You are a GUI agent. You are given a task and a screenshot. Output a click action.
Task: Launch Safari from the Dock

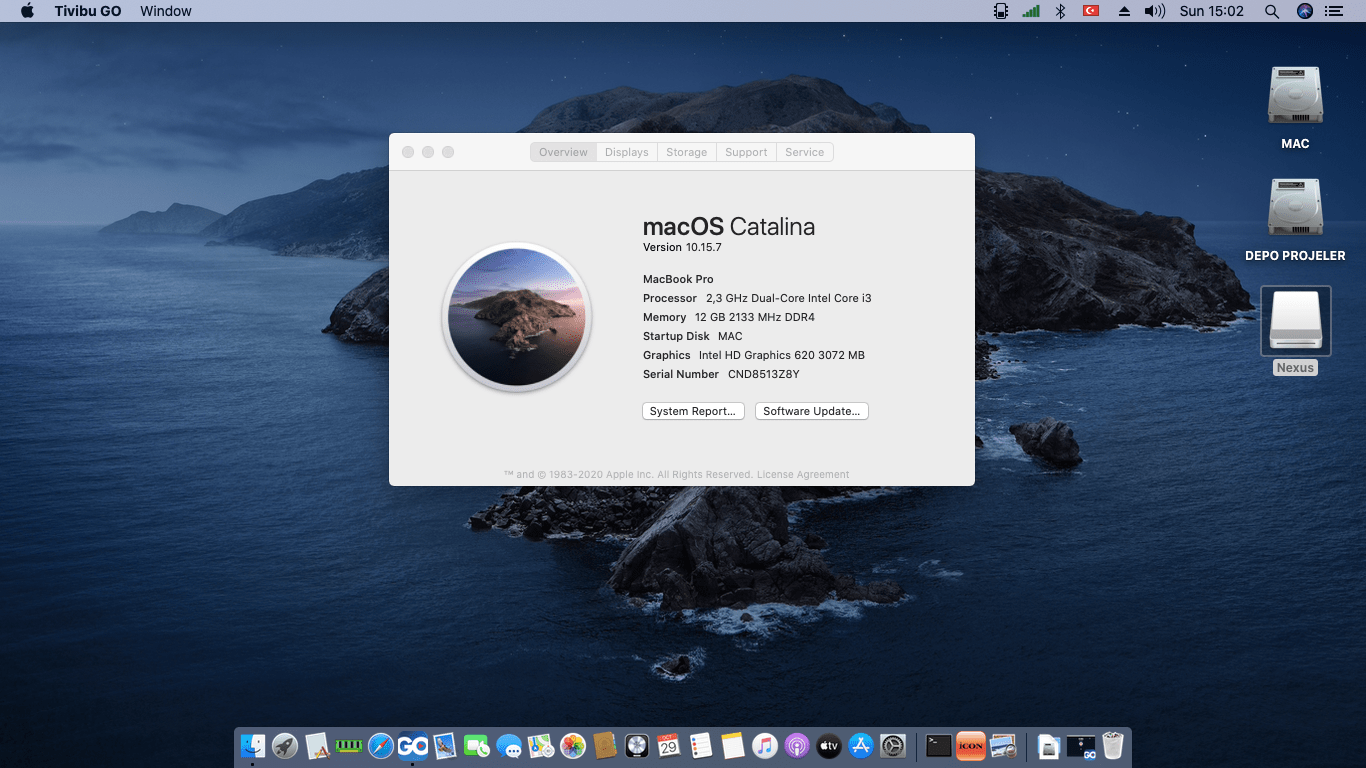381,746
